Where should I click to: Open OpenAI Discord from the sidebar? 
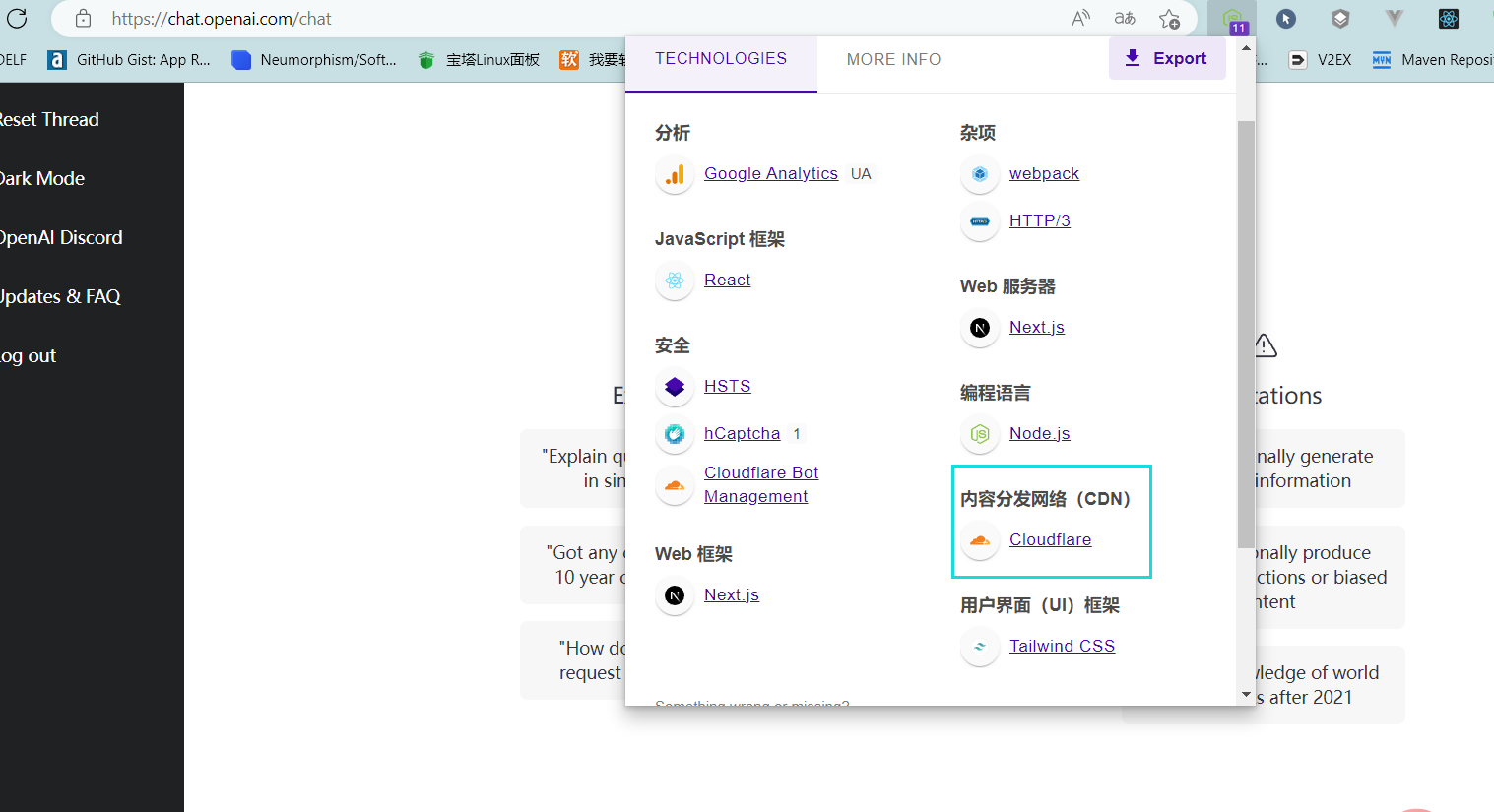coord(61,237)
